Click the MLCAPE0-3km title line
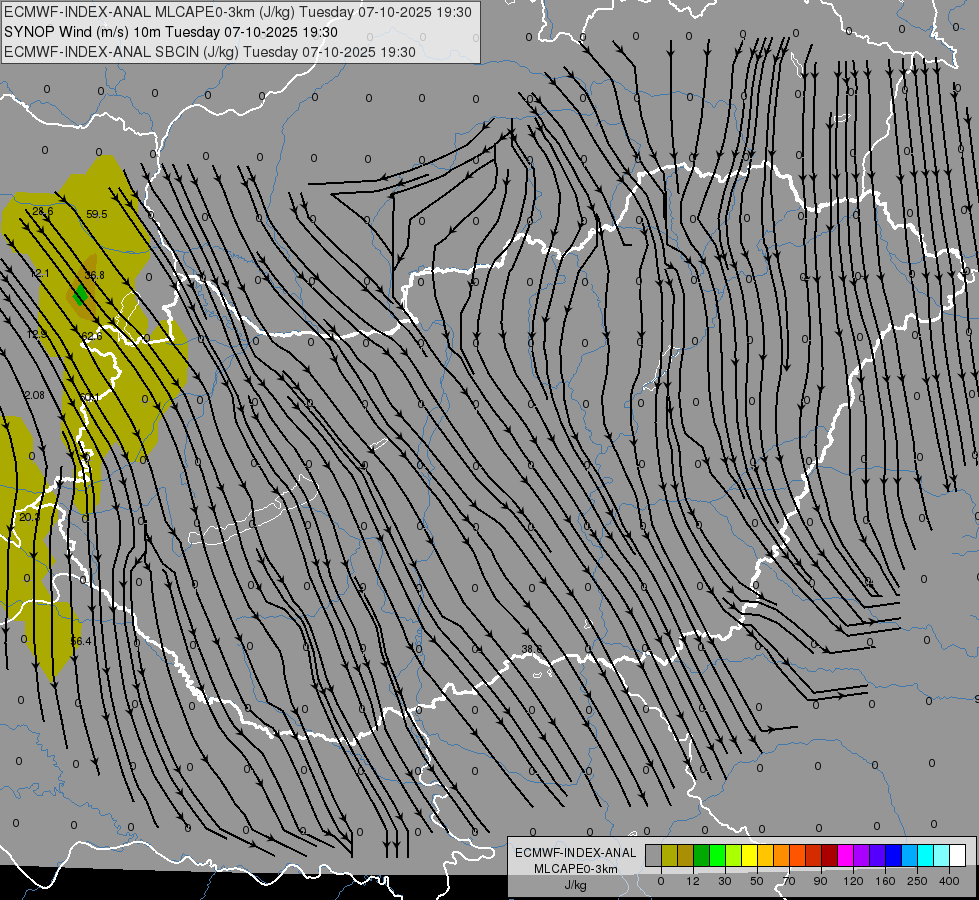The image size is (979, 900). [x=238, y=12]
